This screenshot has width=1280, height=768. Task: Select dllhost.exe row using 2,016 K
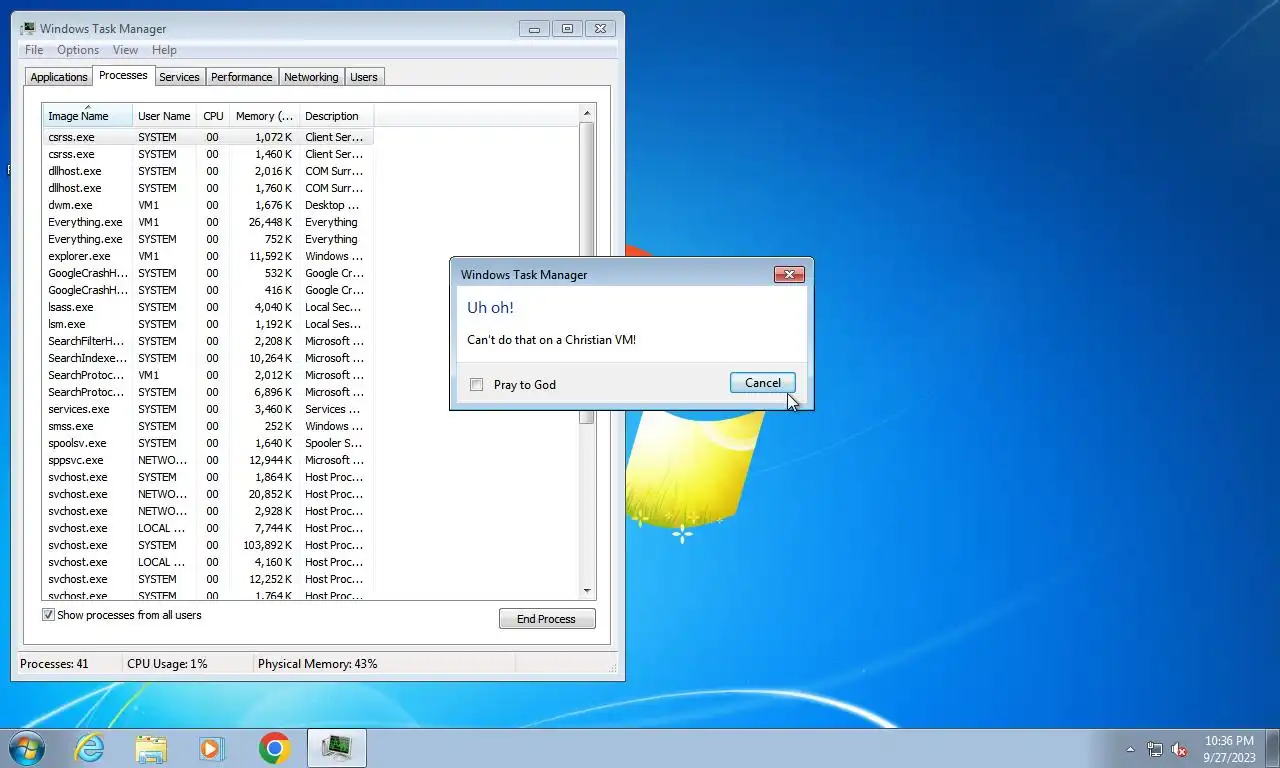(x=208, y=171)
